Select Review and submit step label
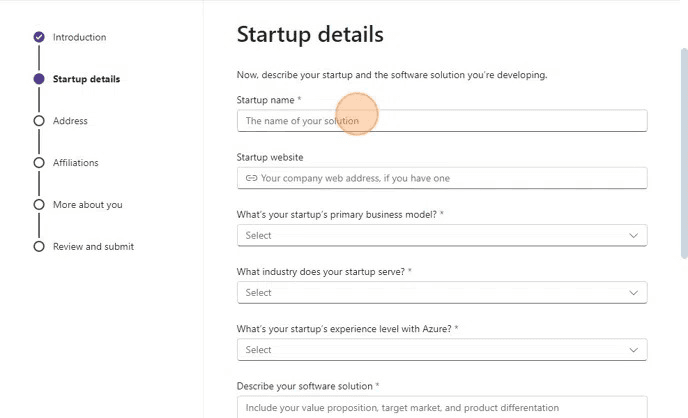This screenshot has width=688, height=418. (93, 247)
